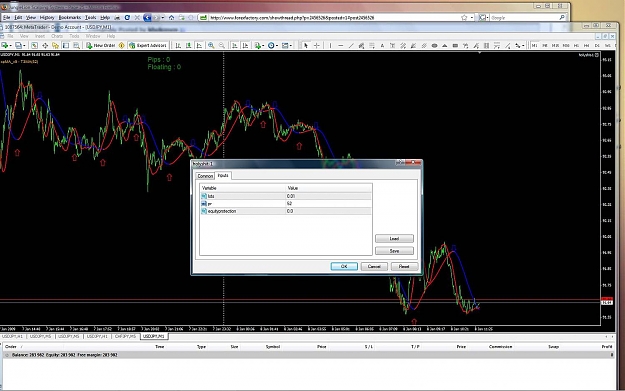Select the crosshair tool
625x391 pixels.
tap(316, 45)
